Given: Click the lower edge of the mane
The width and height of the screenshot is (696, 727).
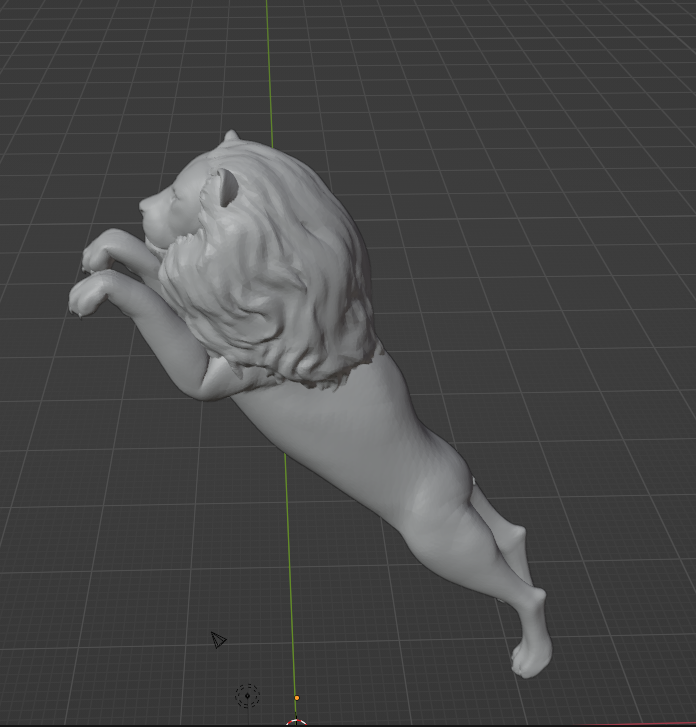Looking at the screenshot, I should (320, 377).
